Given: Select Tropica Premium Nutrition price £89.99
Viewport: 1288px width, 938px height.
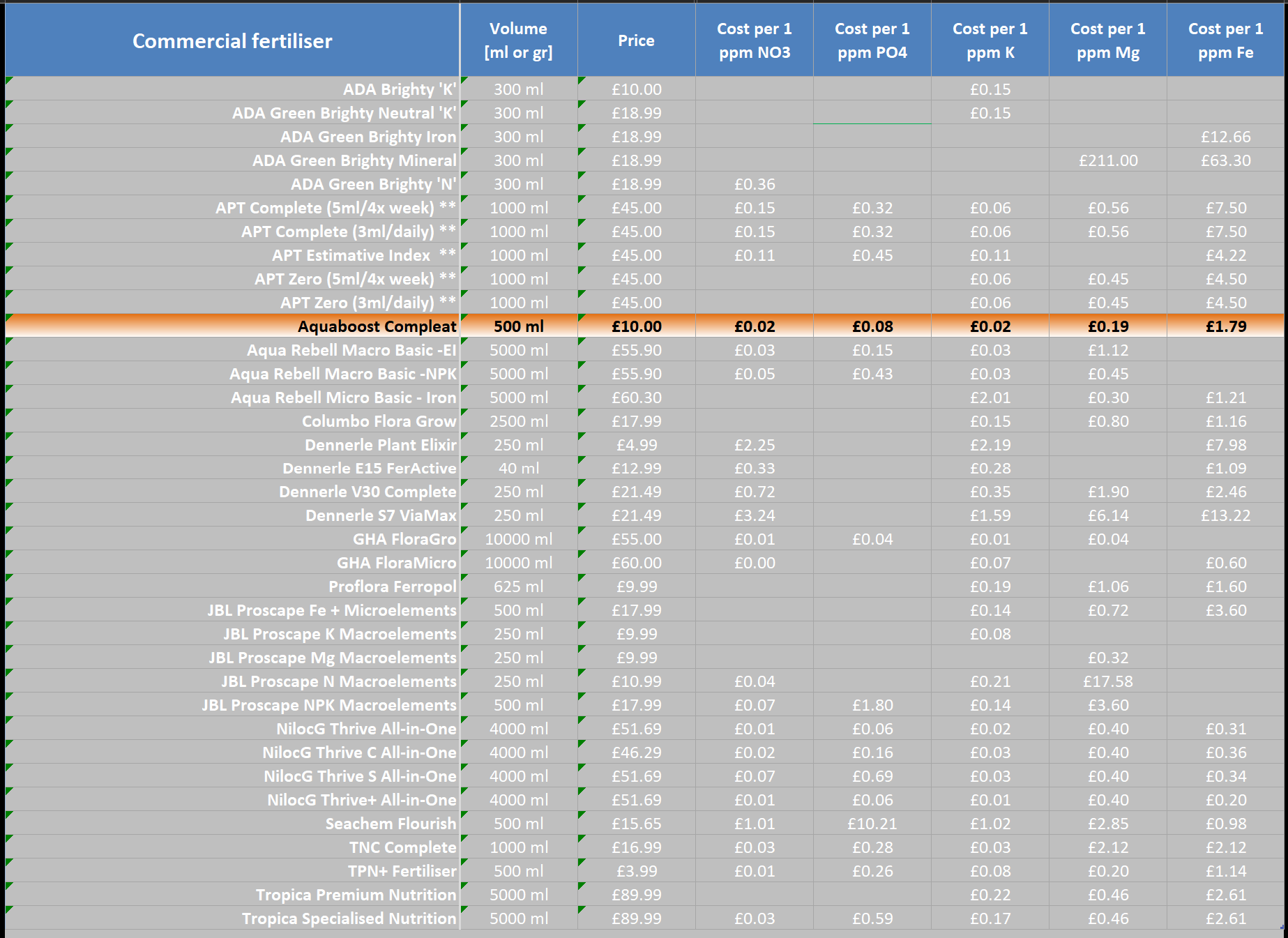Looking at the screenshot, I should point(637,895).
